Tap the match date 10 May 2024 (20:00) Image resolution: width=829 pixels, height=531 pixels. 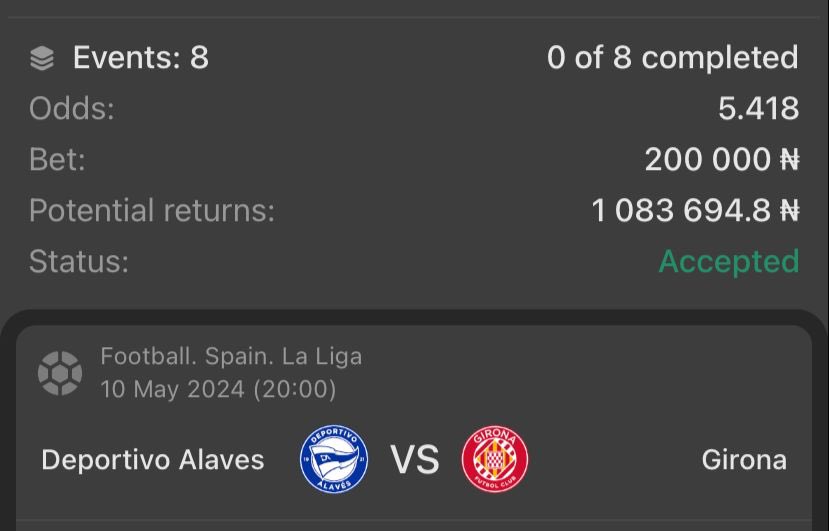click(x=218, y=388)
